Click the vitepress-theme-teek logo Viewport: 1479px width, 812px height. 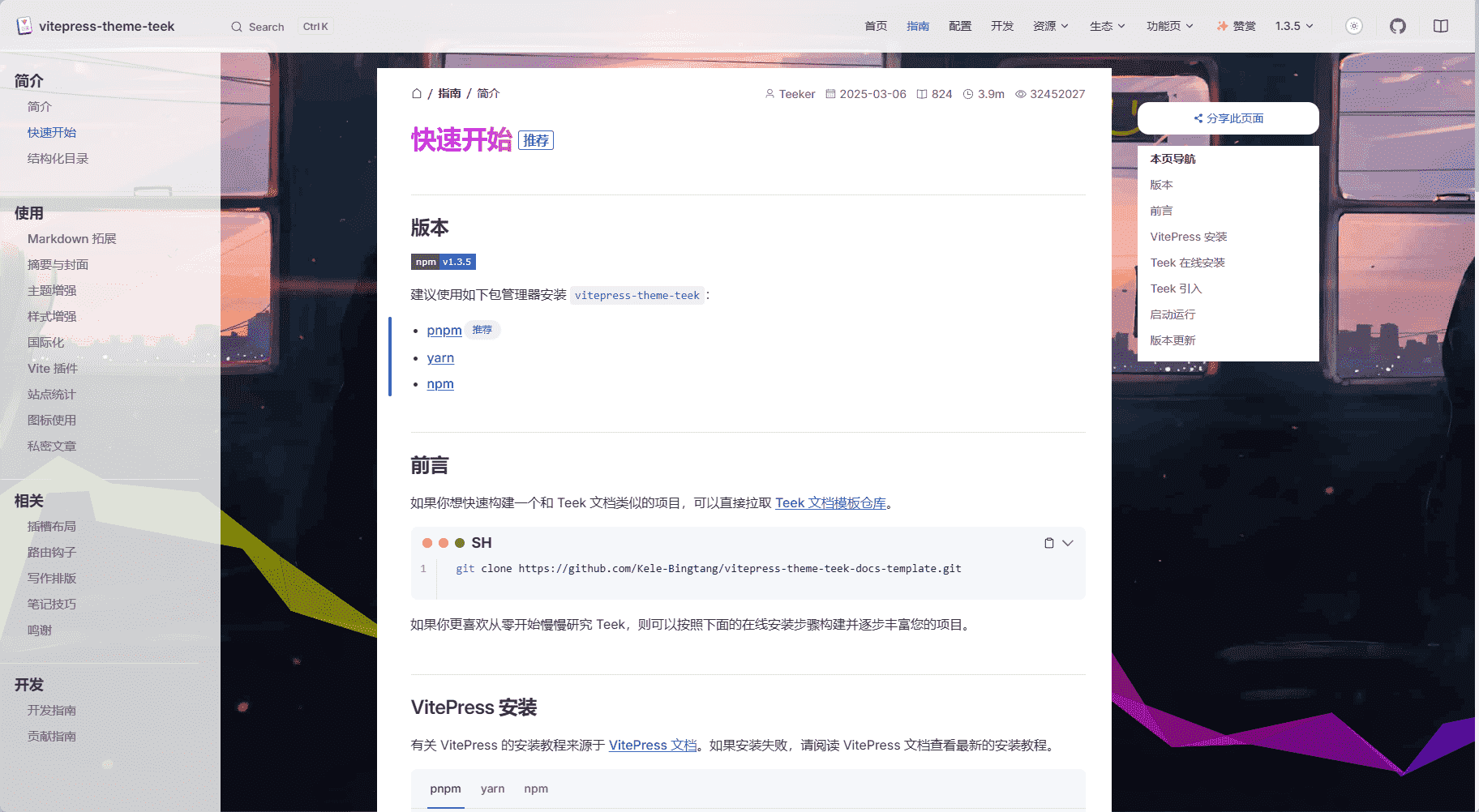tap(96, 26)
